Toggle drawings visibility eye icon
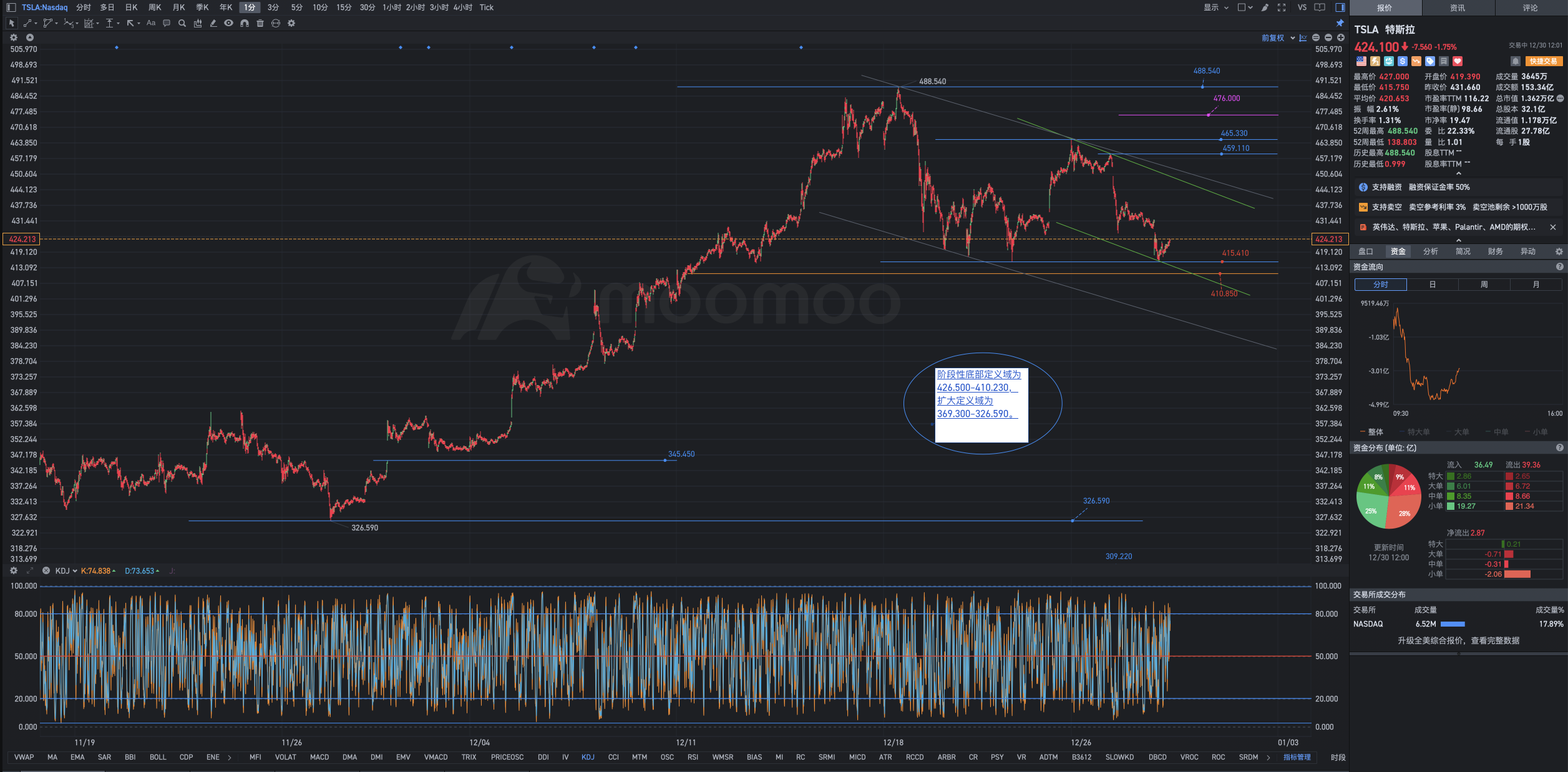Image resolution: width=1568 pixels, height=772 pixels. tap(229, 23)
